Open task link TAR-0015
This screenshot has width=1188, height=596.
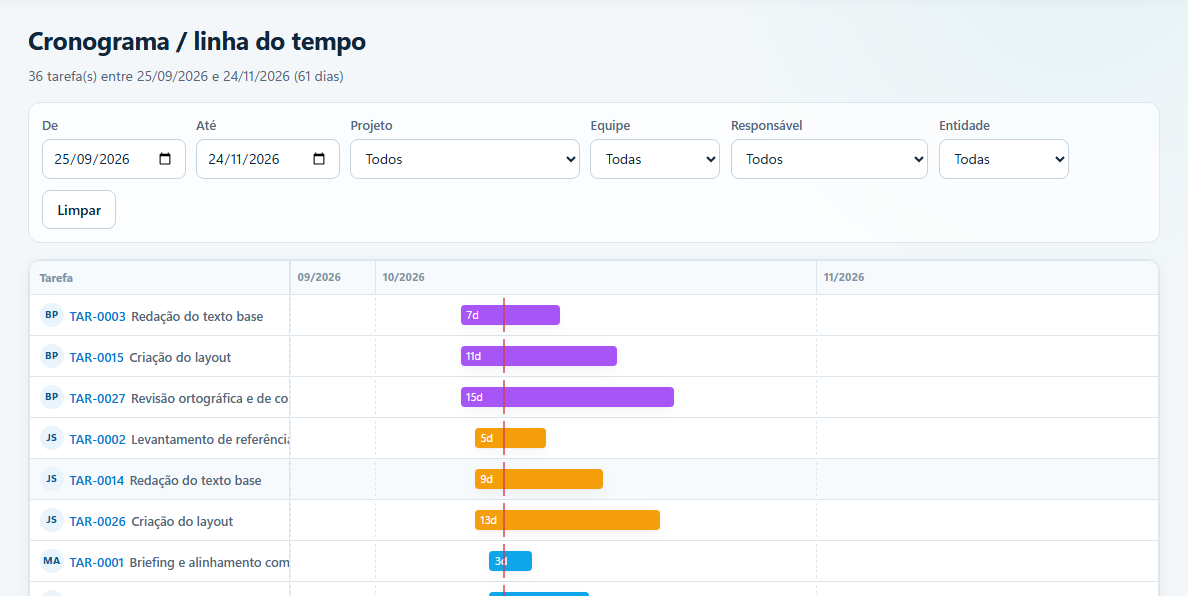[96, 357]
